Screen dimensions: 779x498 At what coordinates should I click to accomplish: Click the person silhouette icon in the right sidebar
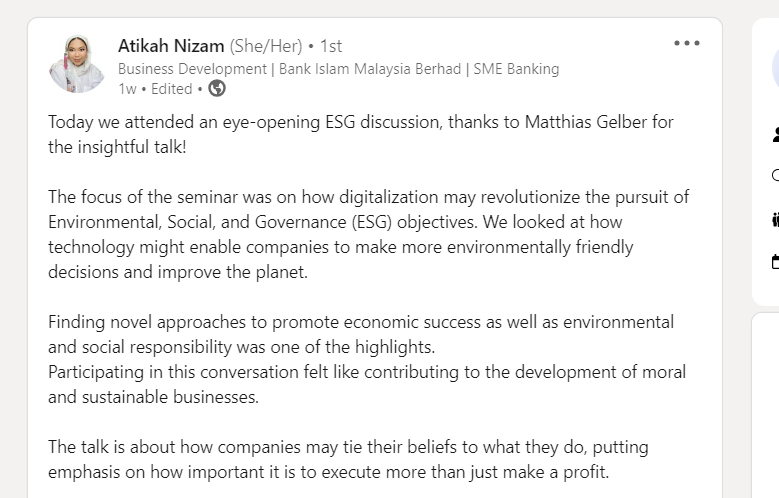click(775, 134)
